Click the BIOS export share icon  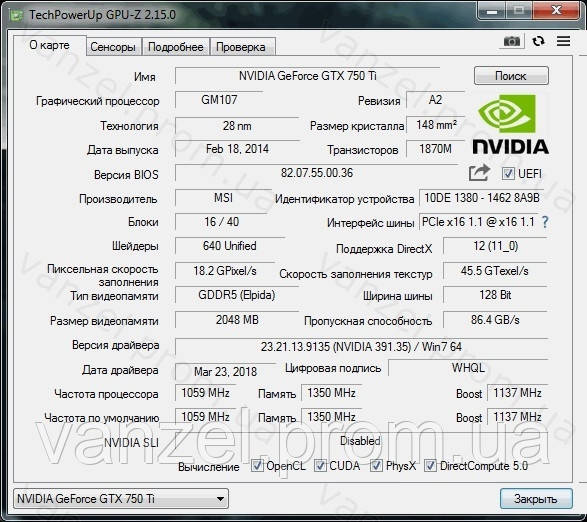point(479,173)
